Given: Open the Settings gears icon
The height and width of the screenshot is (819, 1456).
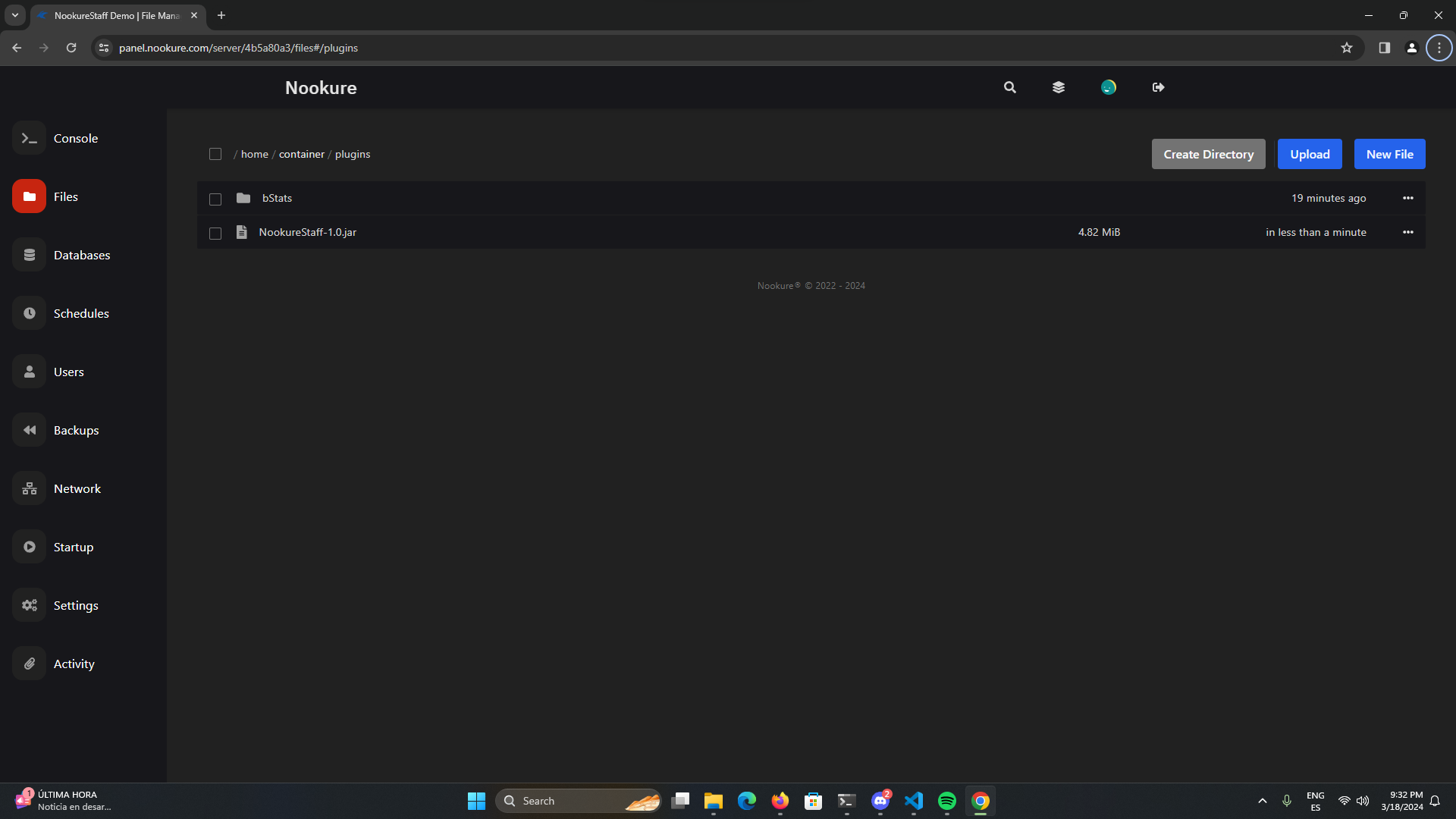Looking at the screenshot, I should [x=29, y=605].
